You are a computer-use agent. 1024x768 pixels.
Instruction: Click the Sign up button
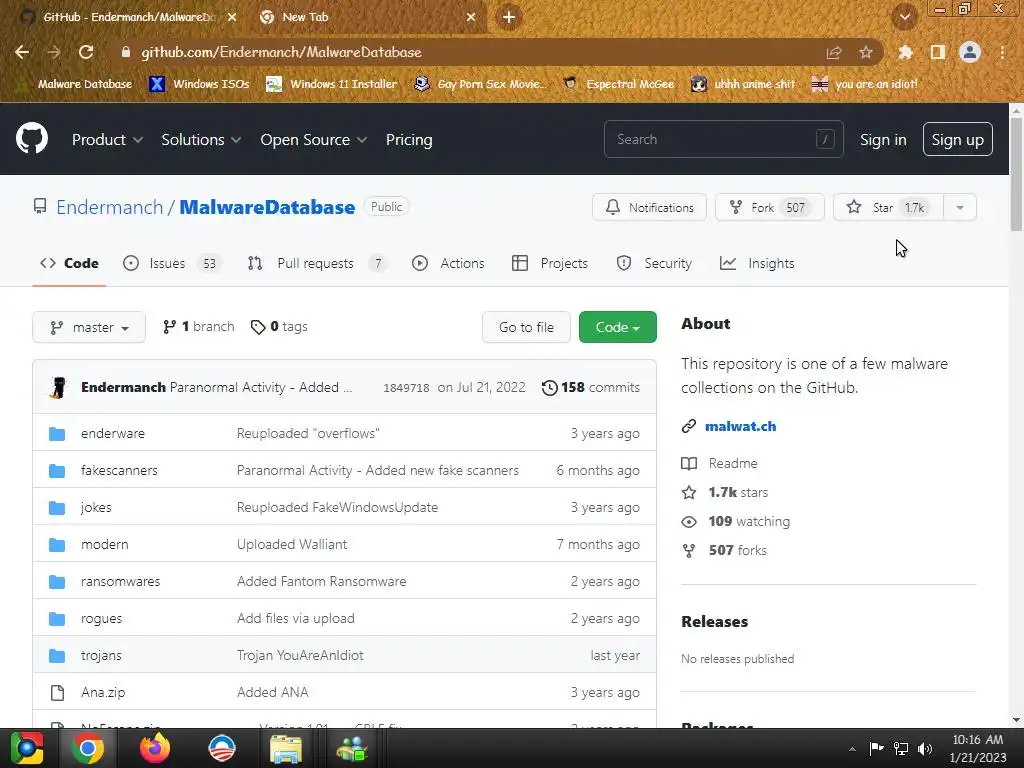(957, 139)
